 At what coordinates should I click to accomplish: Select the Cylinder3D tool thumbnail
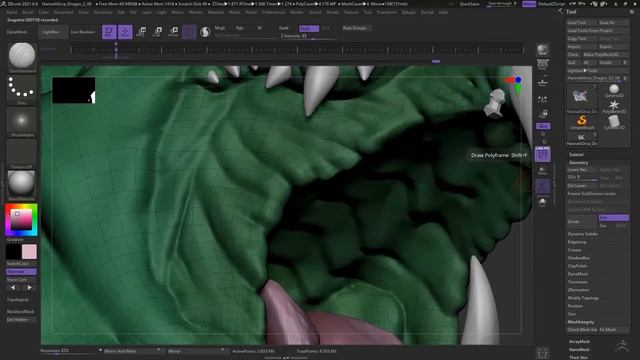(614, 122)
